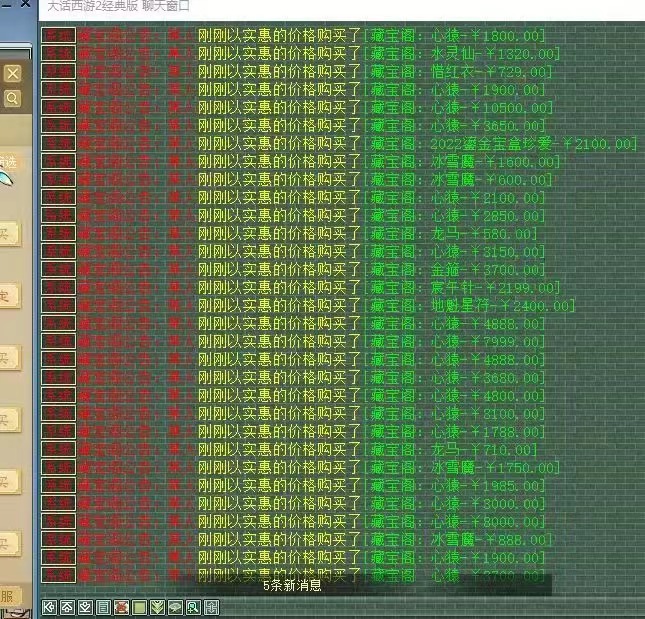Click the 金箍 ¥3700.00 item link
645x619 pixels.
click(454, 269)
